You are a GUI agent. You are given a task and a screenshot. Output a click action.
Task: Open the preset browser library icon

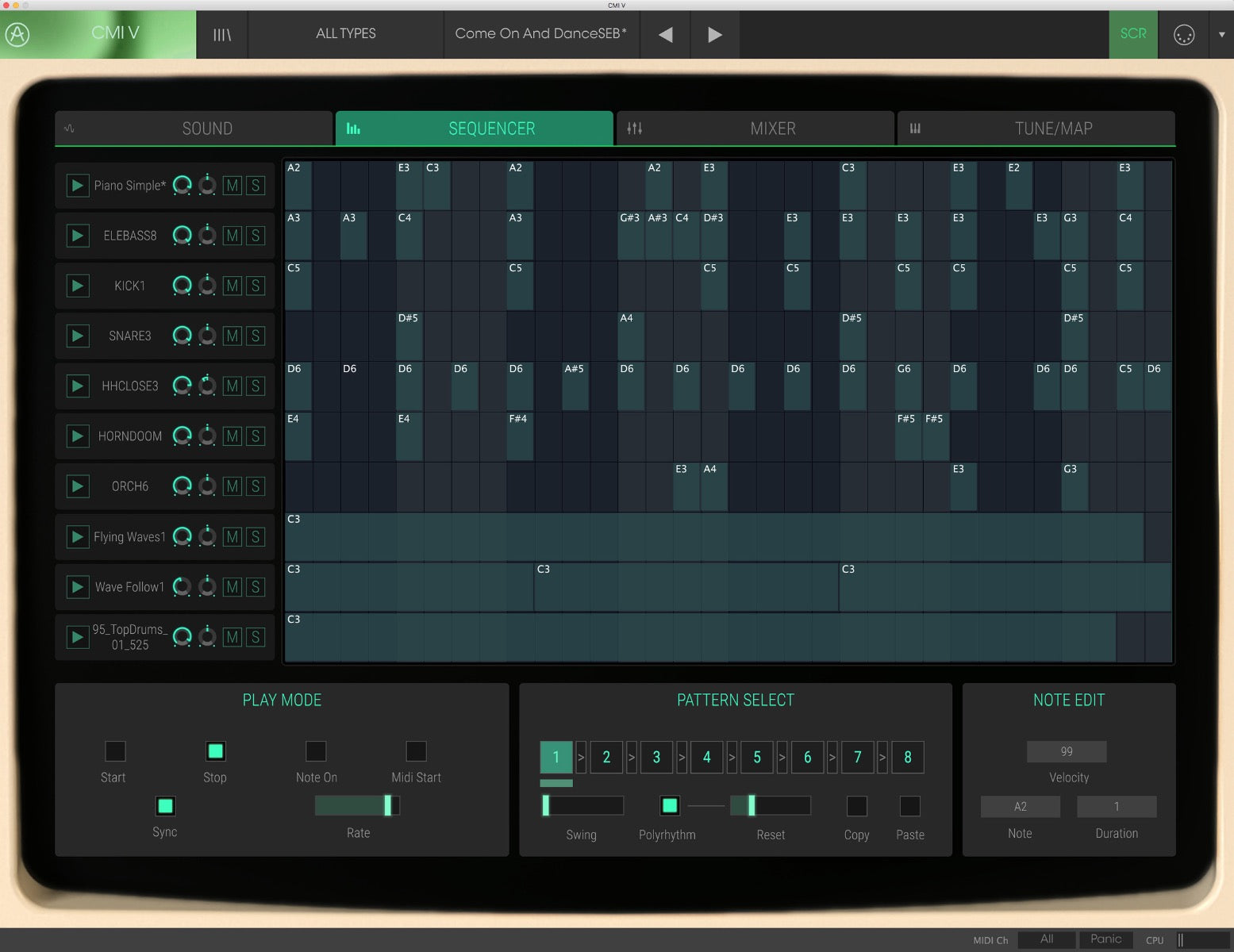222,34
